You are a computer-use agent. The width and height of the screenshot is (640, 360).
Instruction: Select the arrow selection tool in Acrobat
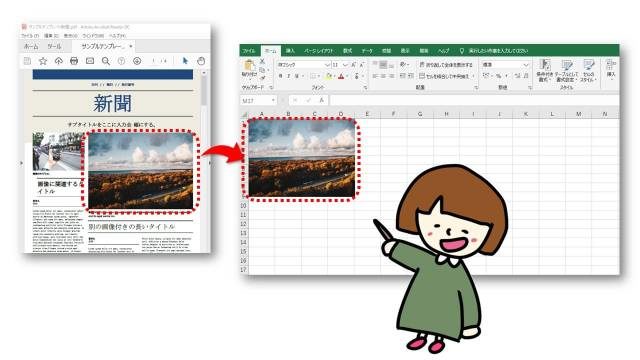click(185, 61)
